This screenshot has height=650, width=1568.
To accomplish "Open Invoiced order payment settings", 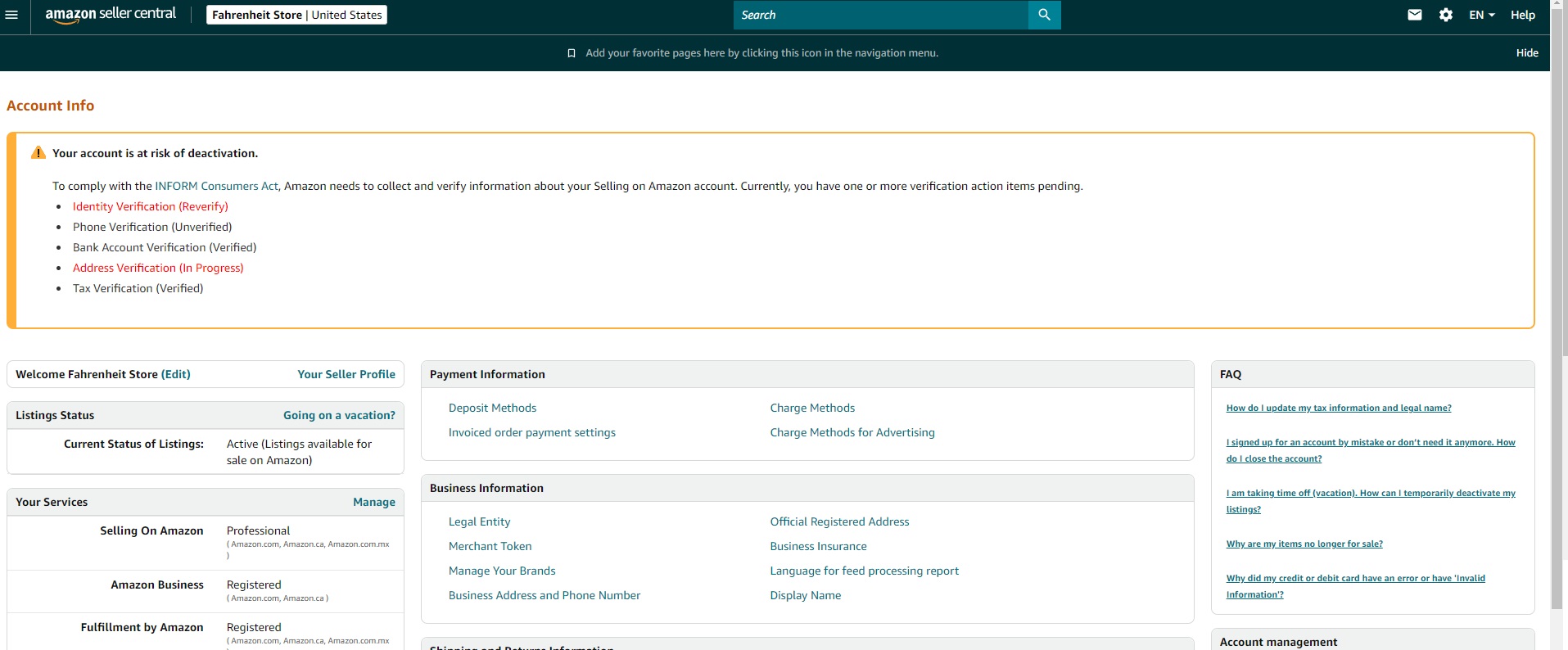I will click(x=532, y=432).
